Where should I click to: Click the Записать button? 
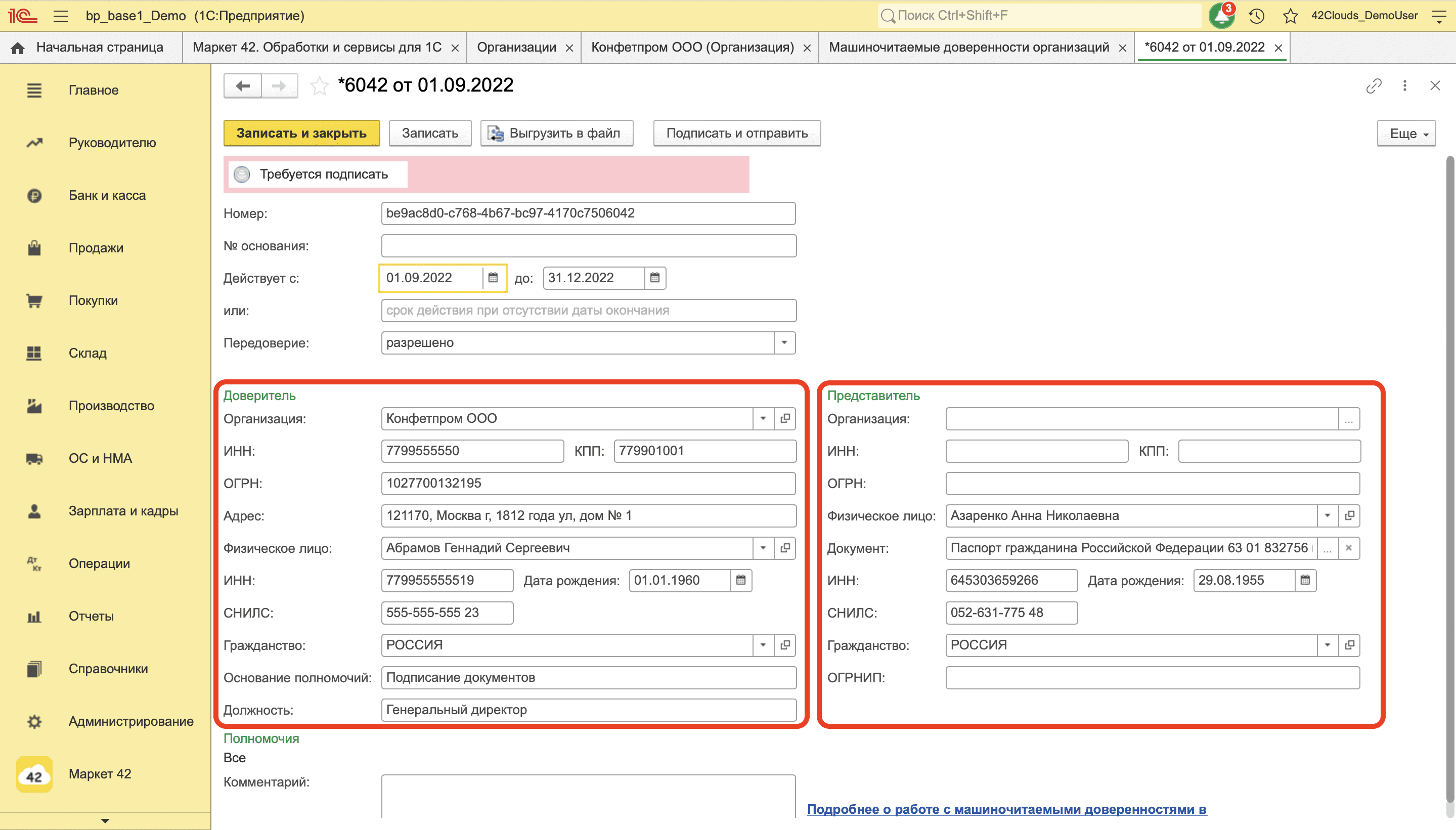(430, 134)
